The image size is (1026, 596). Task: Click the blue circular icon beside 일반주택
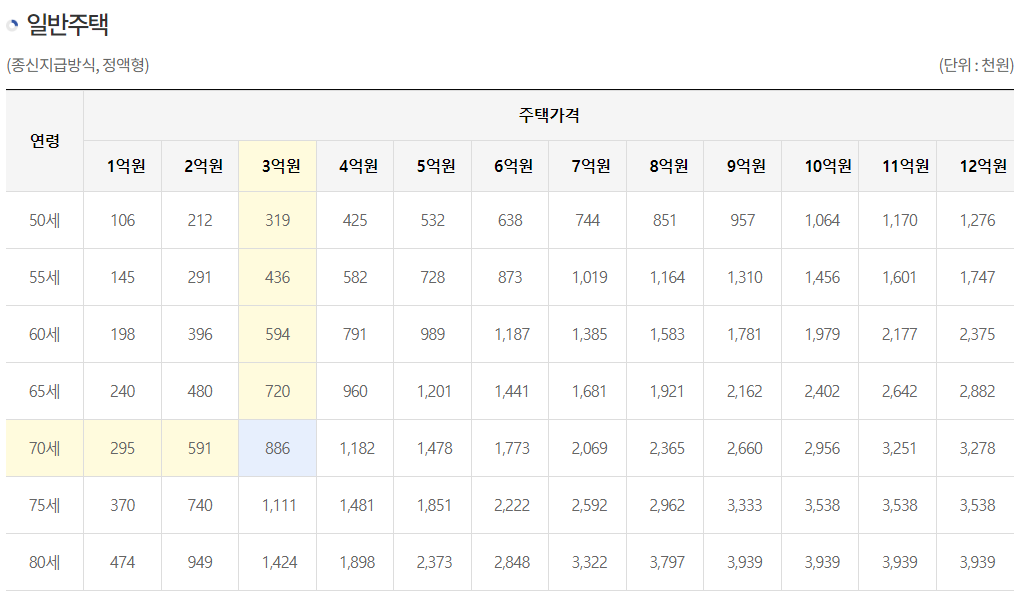pyautogui.click(x=13, y=24)
